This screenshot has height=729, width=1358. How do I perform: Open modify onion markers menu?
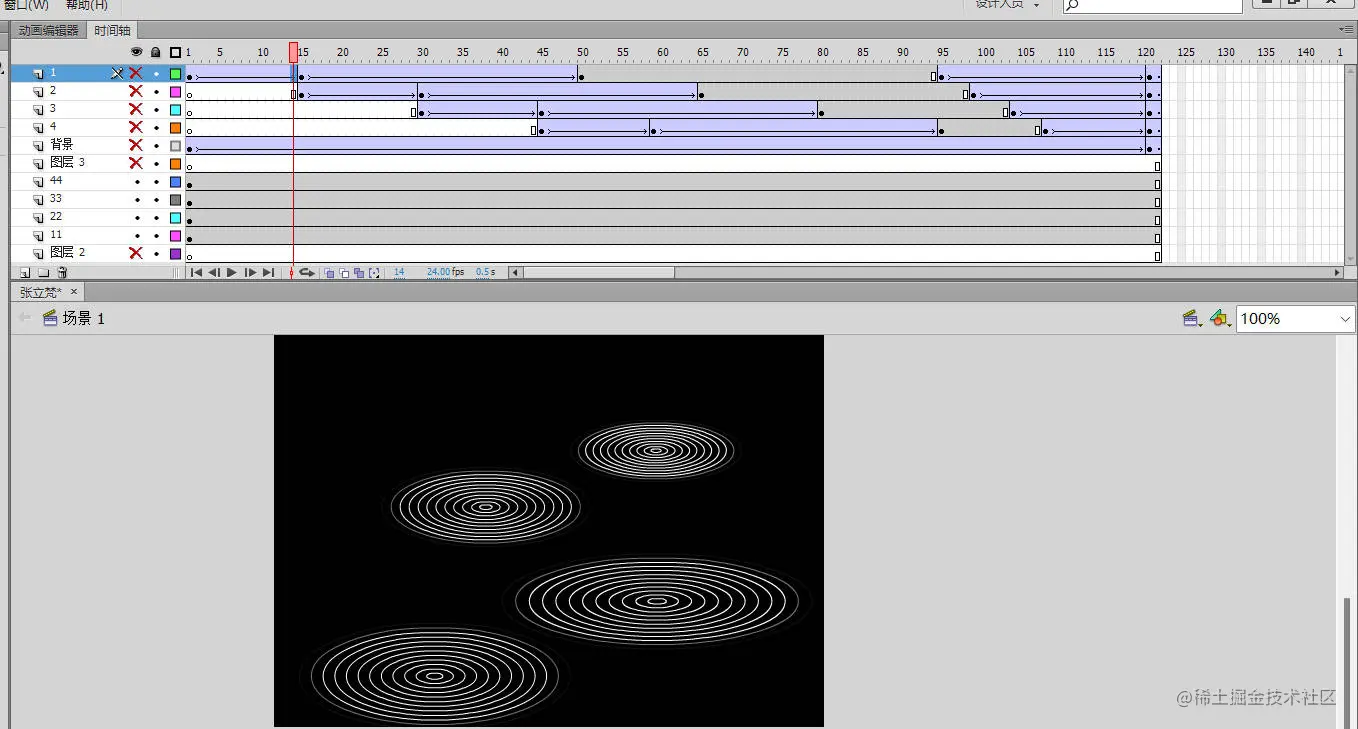point(374,272)
